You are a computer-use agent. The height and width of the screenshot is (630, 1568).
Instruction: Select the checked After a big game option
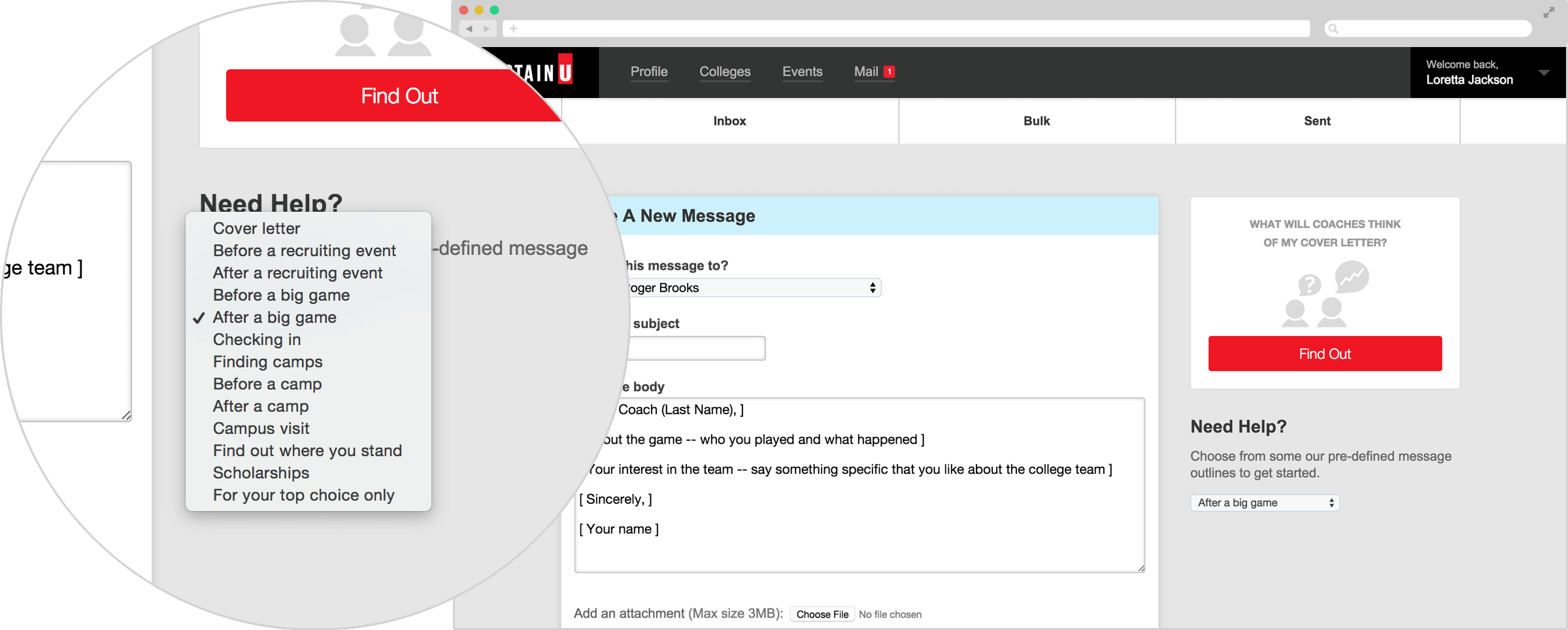pyautogui.click(x=275, y=318)
